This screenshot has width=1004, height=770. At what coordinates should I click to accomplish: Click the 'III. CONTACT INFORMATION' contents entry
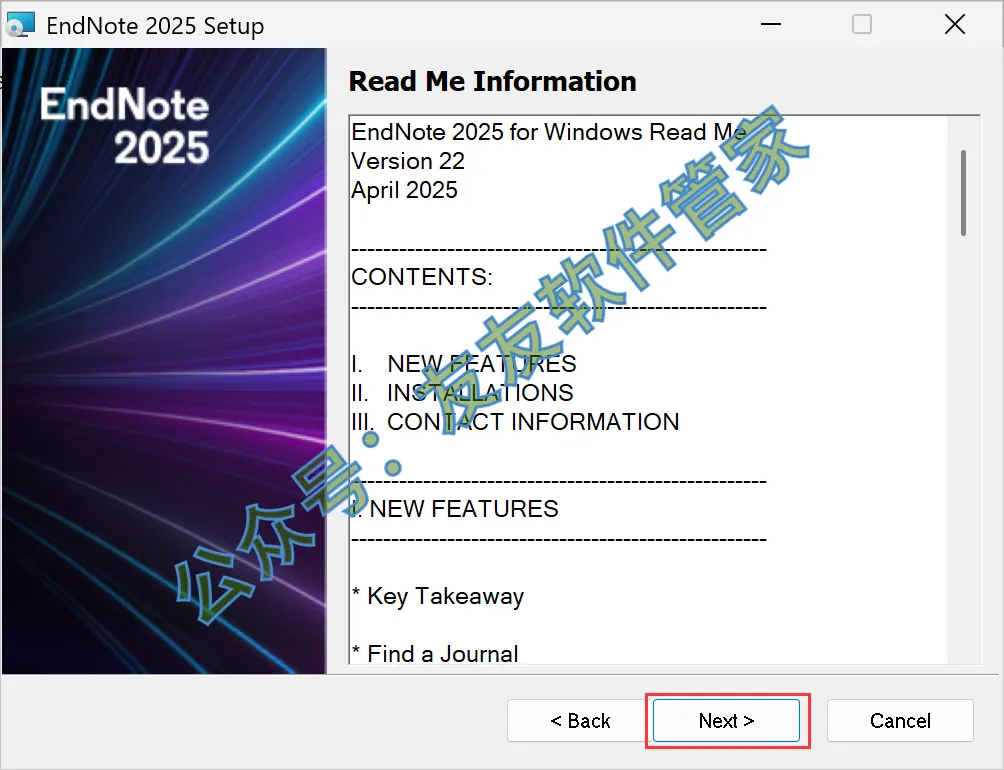click(x=515, y=422)
